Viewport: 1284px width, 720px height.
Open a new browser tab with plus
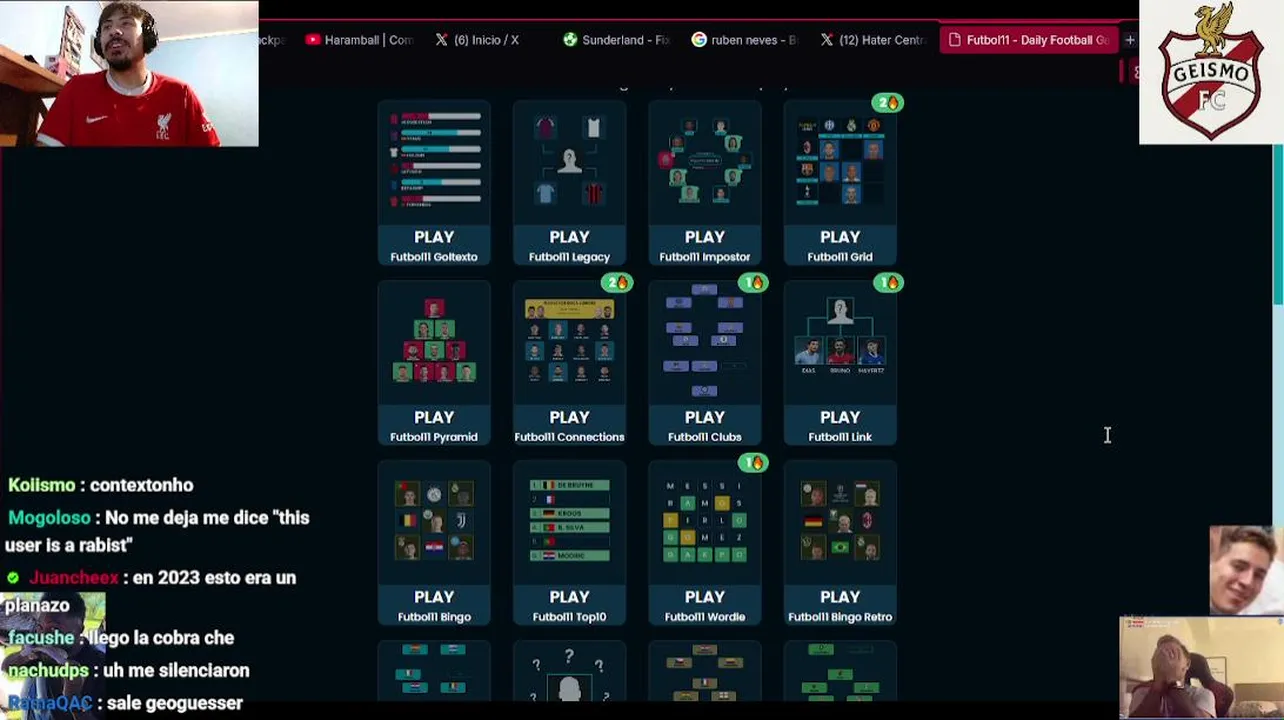1129,40
